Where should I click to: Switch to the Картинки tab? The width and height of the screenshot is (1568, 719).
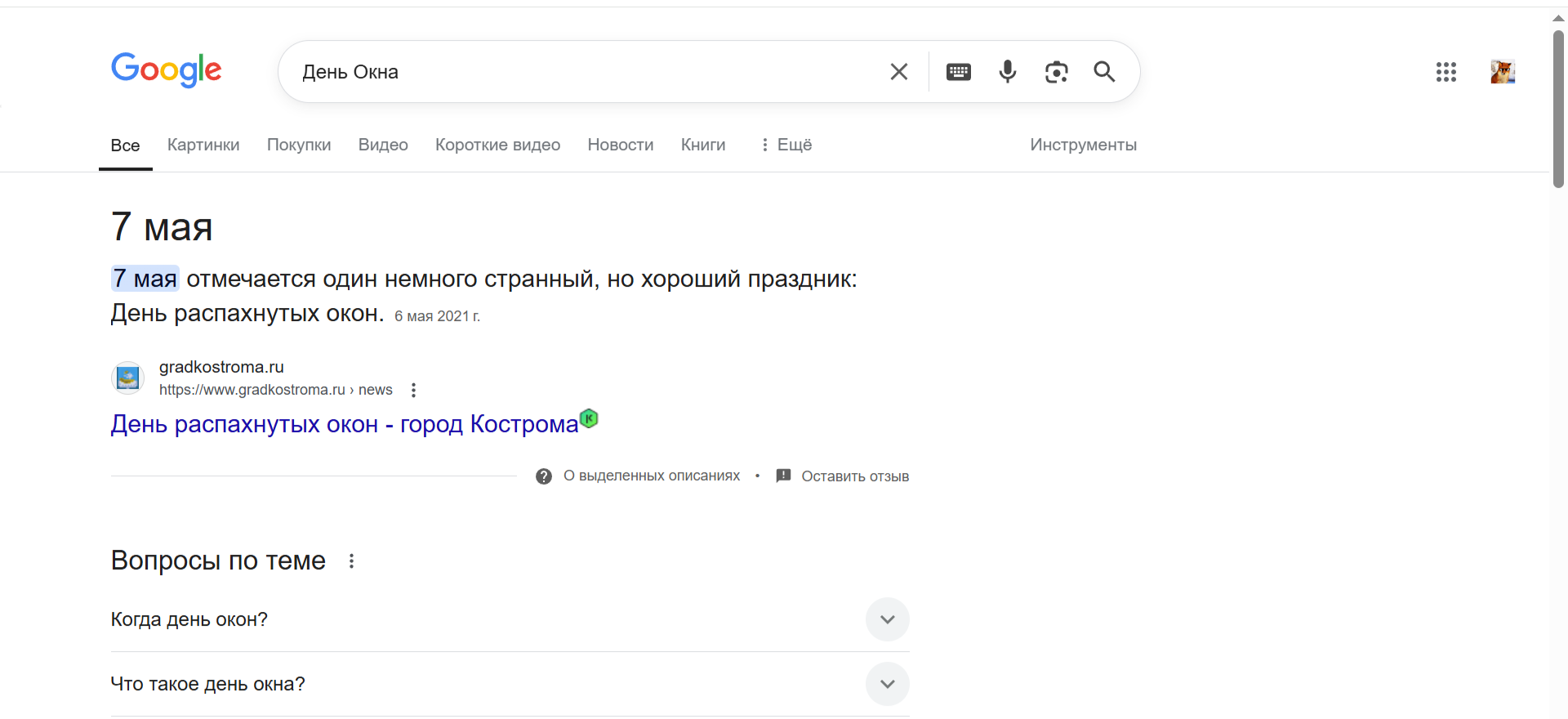(203, 145)
